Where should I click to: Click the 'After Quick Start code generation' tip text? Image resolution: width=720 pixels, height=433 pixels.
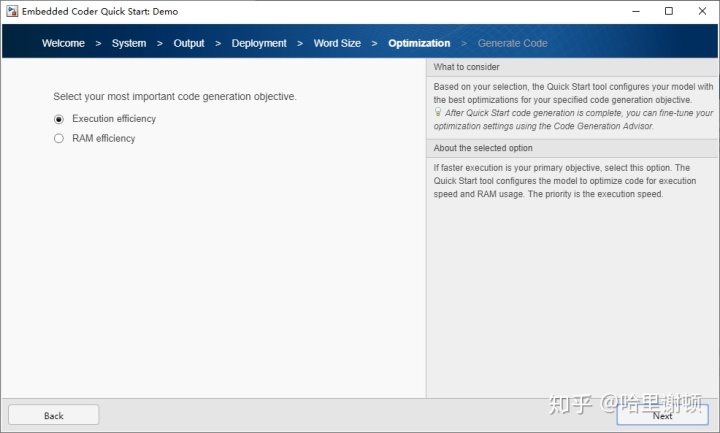(574, 119)
